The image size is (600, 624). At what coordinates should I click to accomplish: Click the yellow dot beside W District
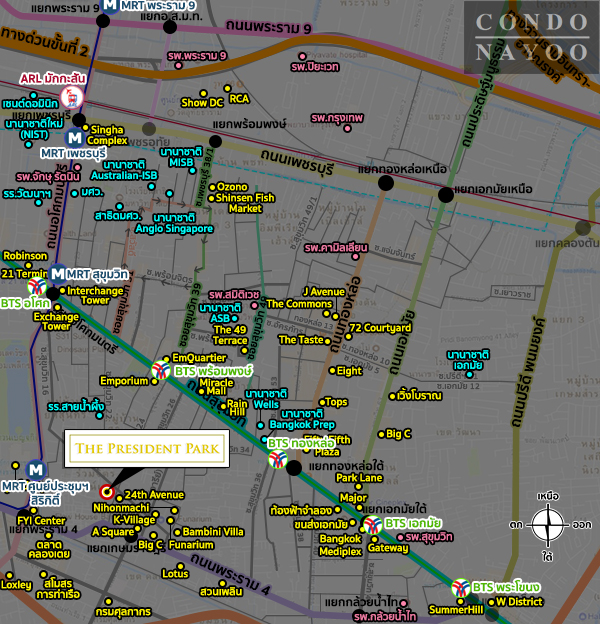pyautogui.click(x=491, y=602)
